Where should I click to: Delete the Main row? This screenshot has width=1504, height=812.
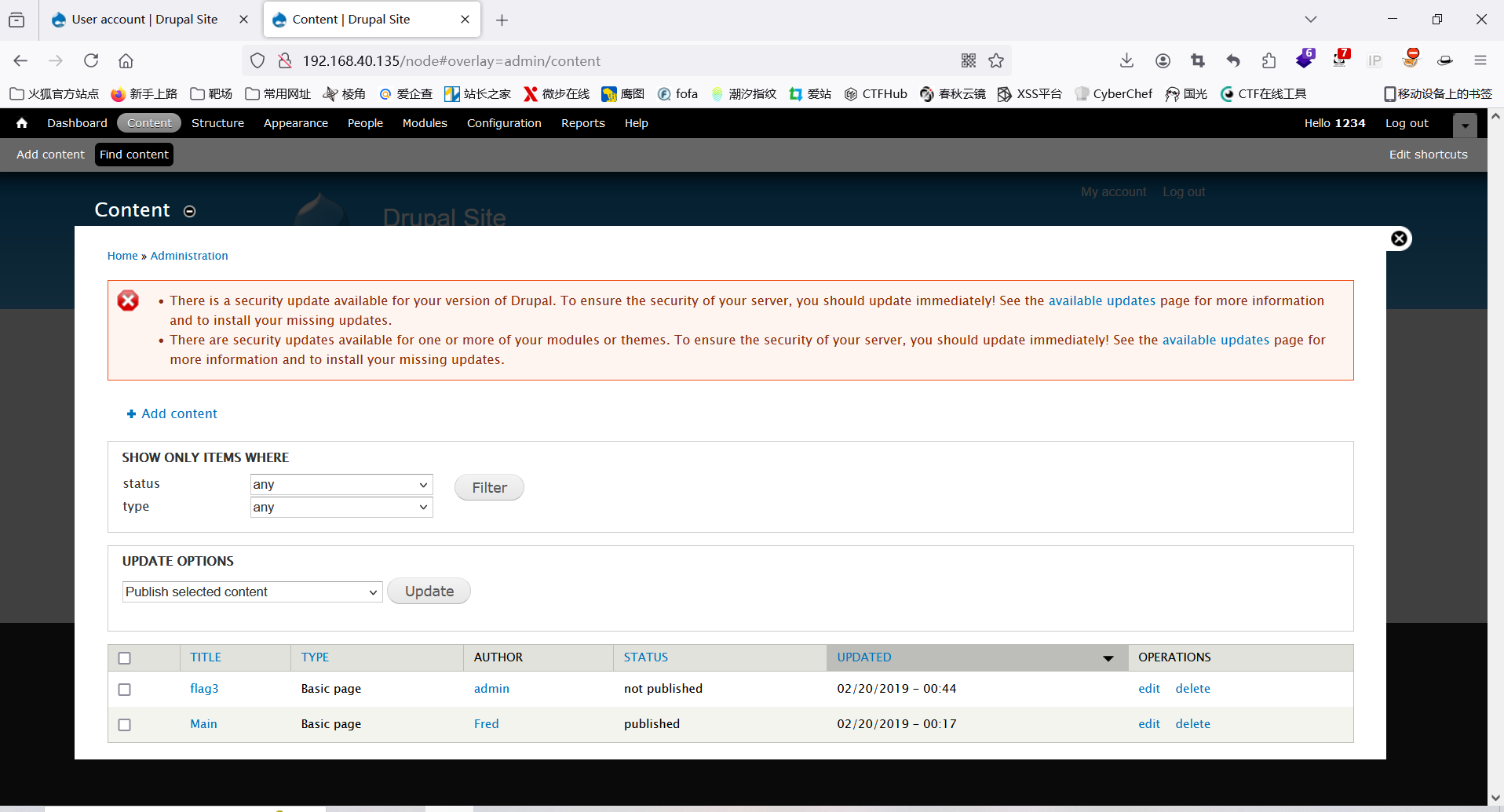click(x=1192, y=724)
